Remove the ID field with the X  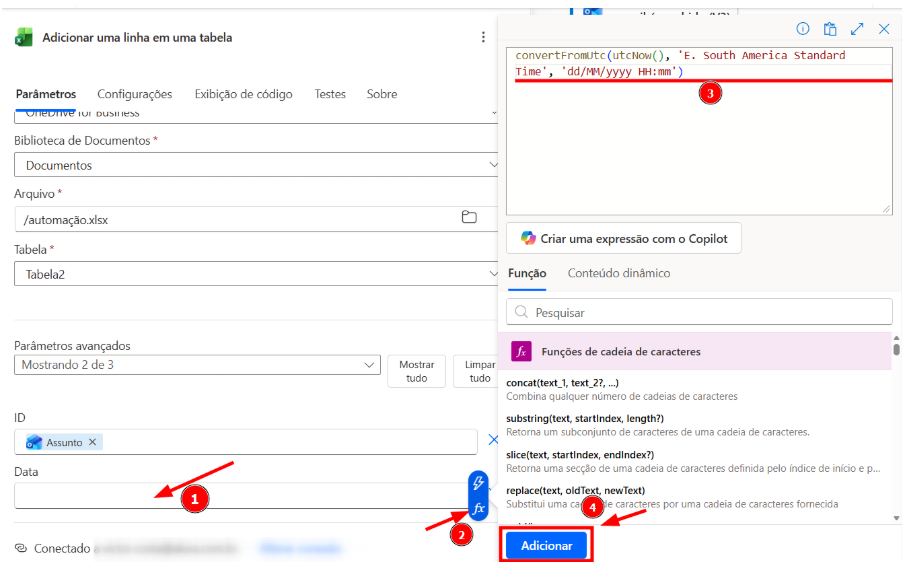[493, 440]
